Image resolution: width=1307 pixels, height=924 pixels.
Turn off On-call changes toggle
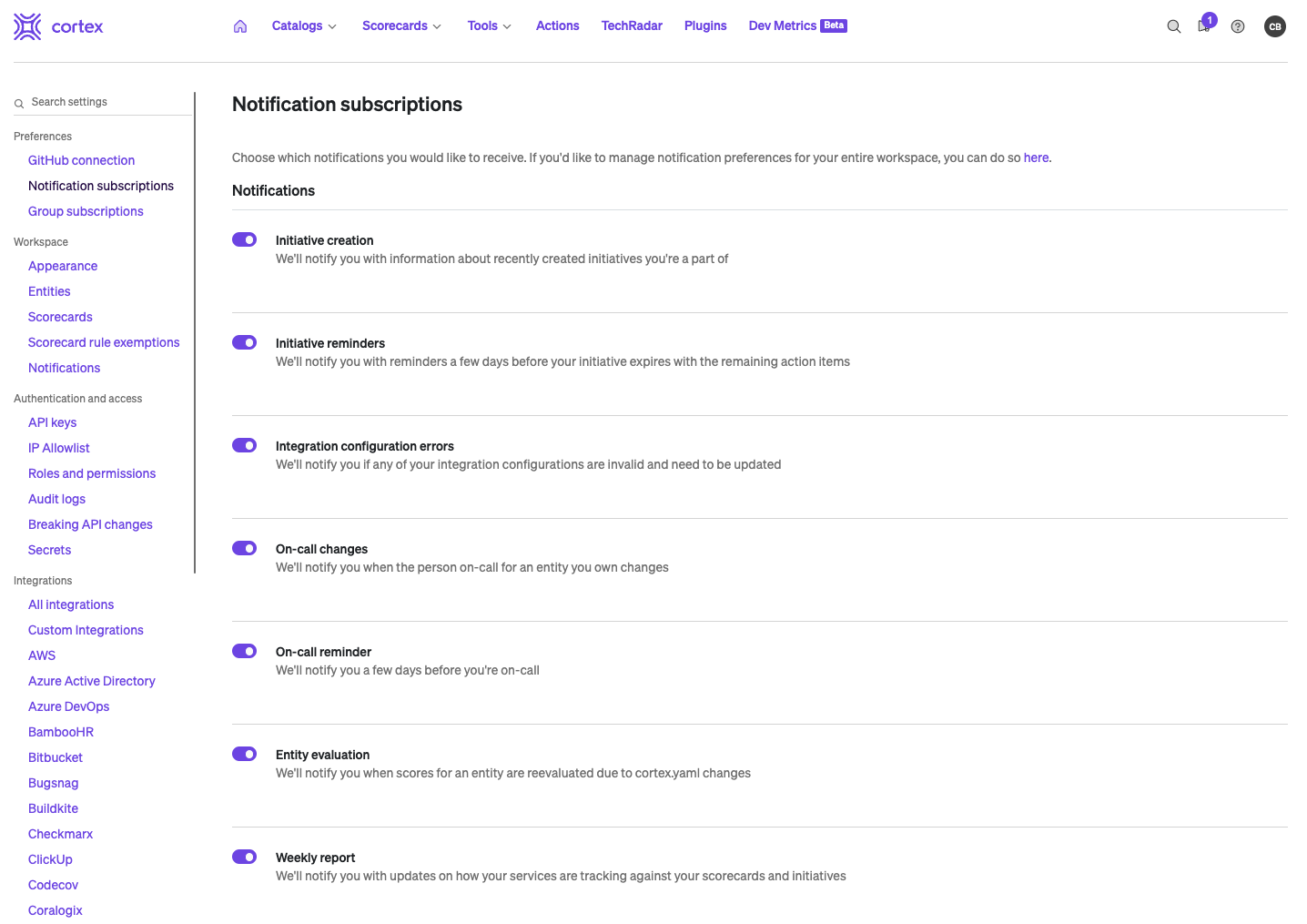[244, 548]
